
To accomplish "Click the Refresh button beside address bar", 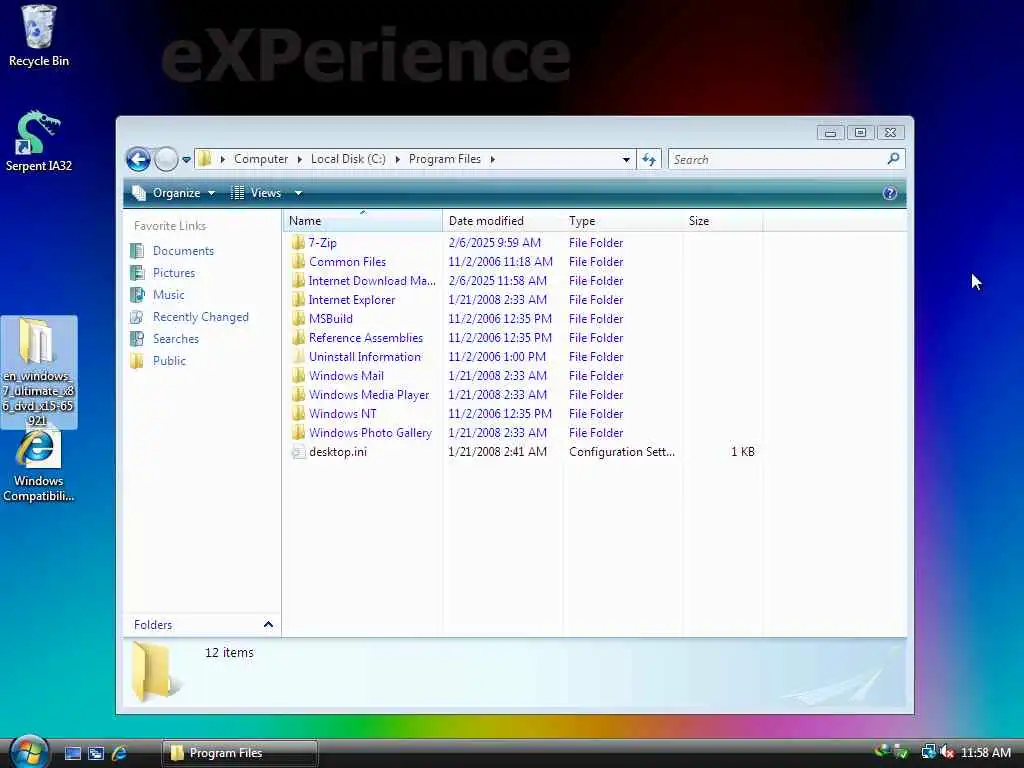I will (x=648, y=159).
